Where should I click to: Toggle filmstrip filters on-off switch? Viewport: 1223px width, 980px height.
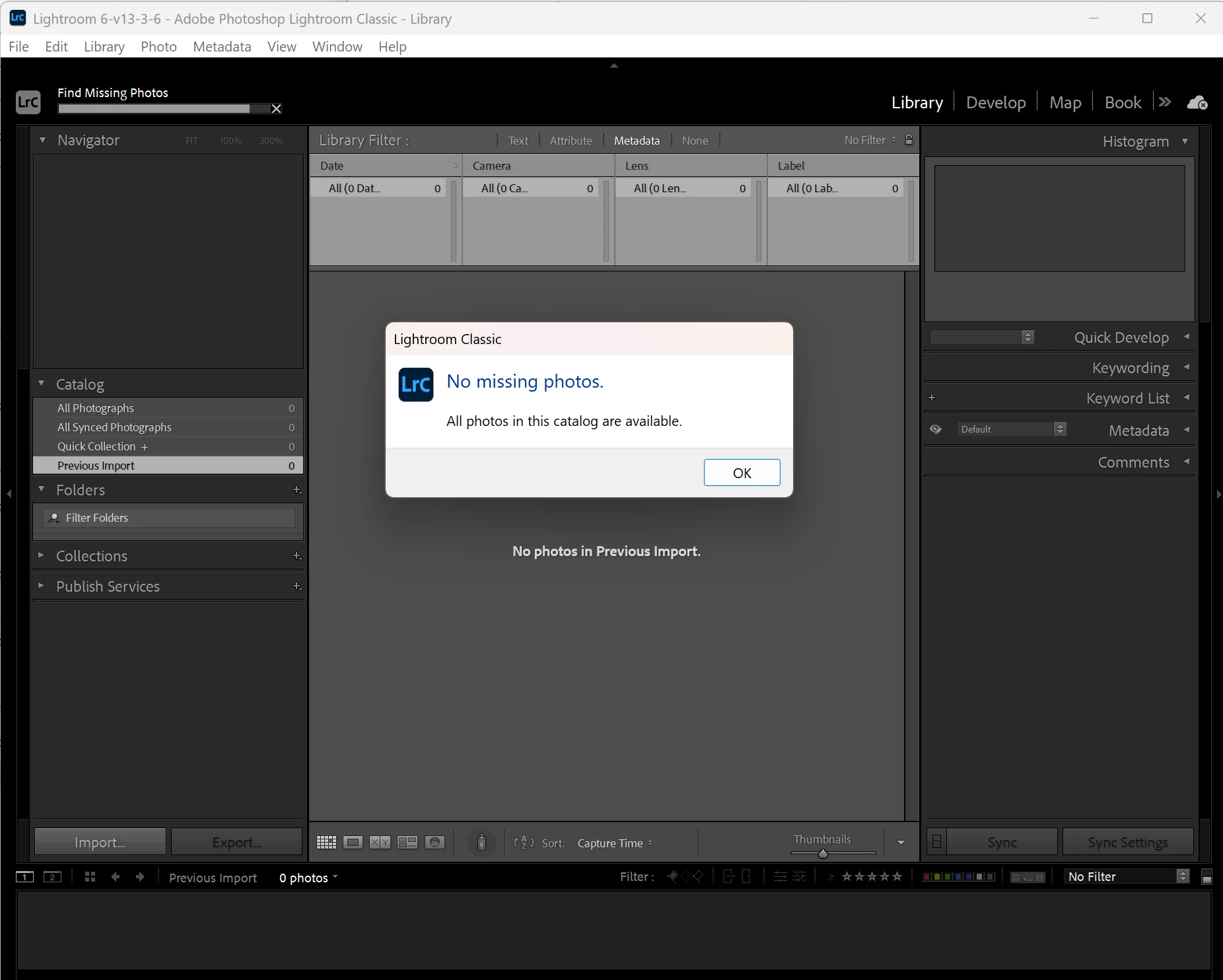(x=1206, y=877)
